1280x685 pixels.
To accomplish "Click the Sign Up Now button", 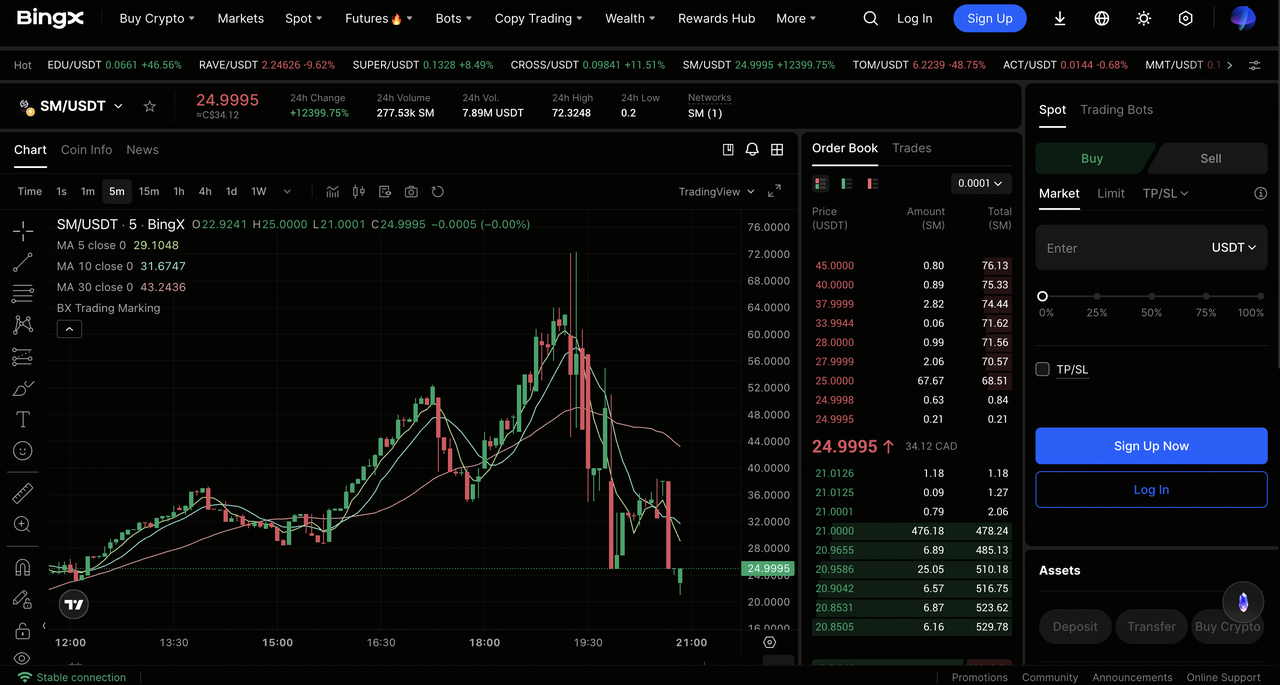I will coord(1151,446).
